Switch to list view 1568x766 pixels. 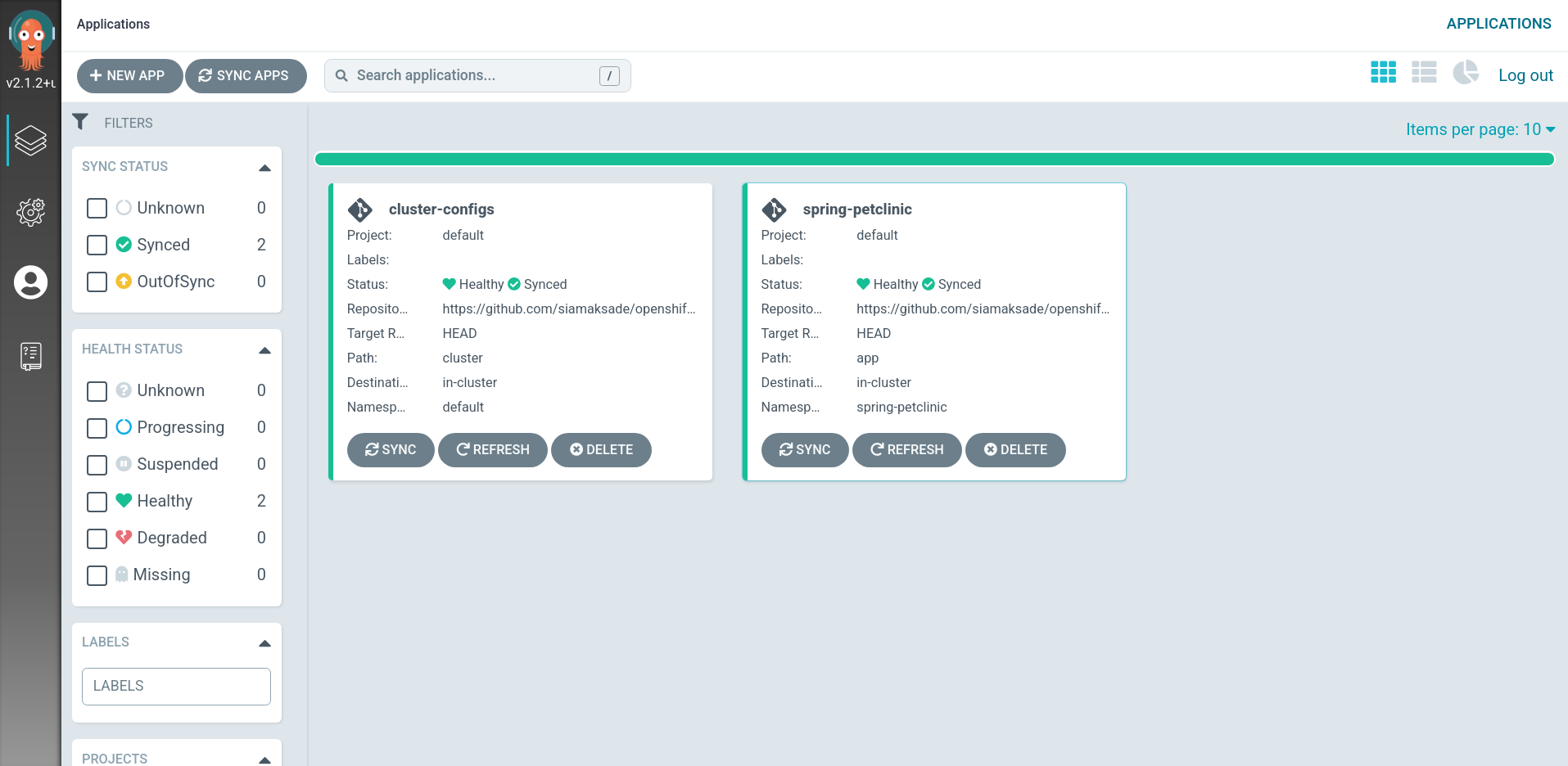(1424, 73)
